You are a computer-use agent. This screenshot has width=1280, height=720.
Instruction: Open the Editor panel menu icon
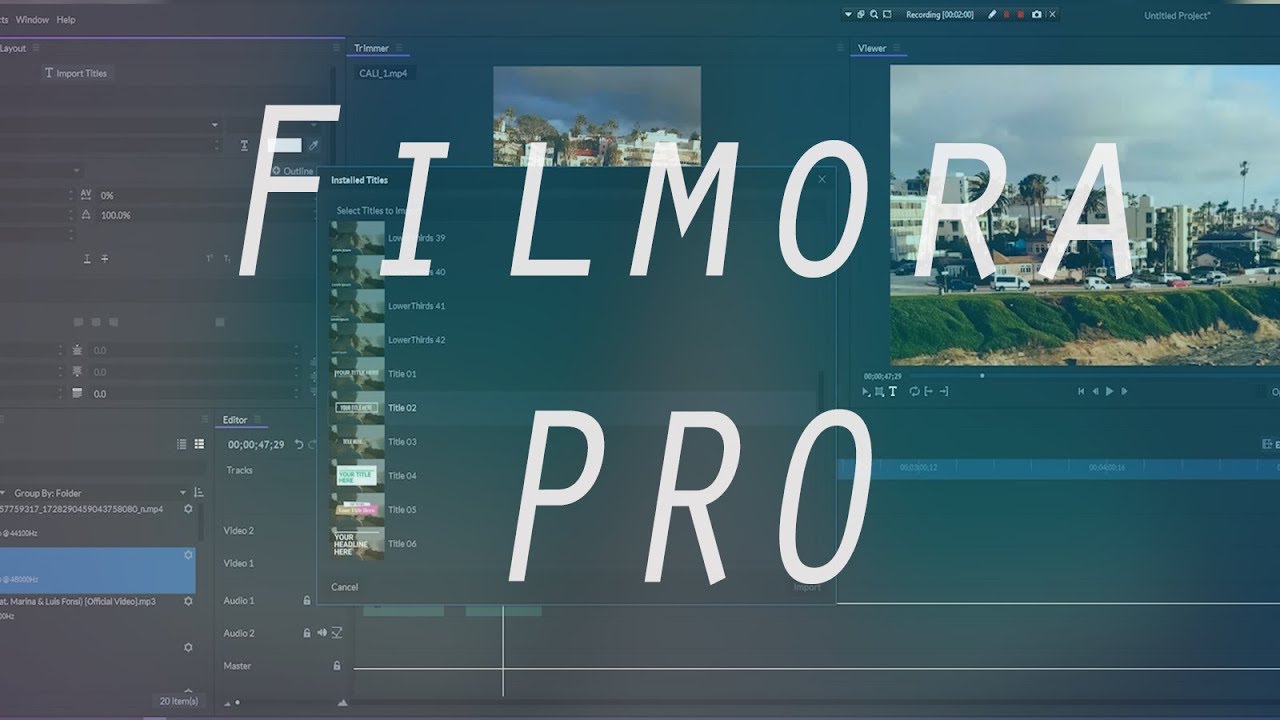coord(258,420)
